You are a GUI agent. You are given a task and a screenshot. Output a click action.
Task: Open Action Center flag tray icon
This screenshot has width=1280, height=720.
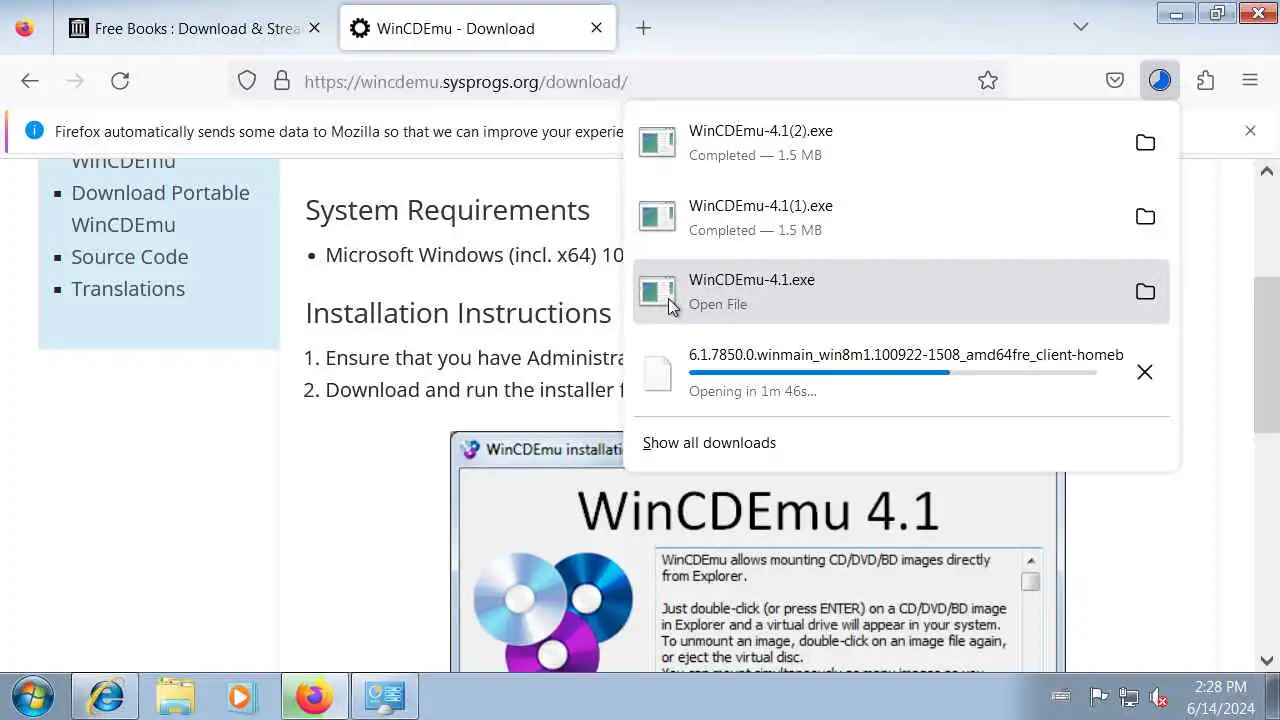pos(1099,696)
